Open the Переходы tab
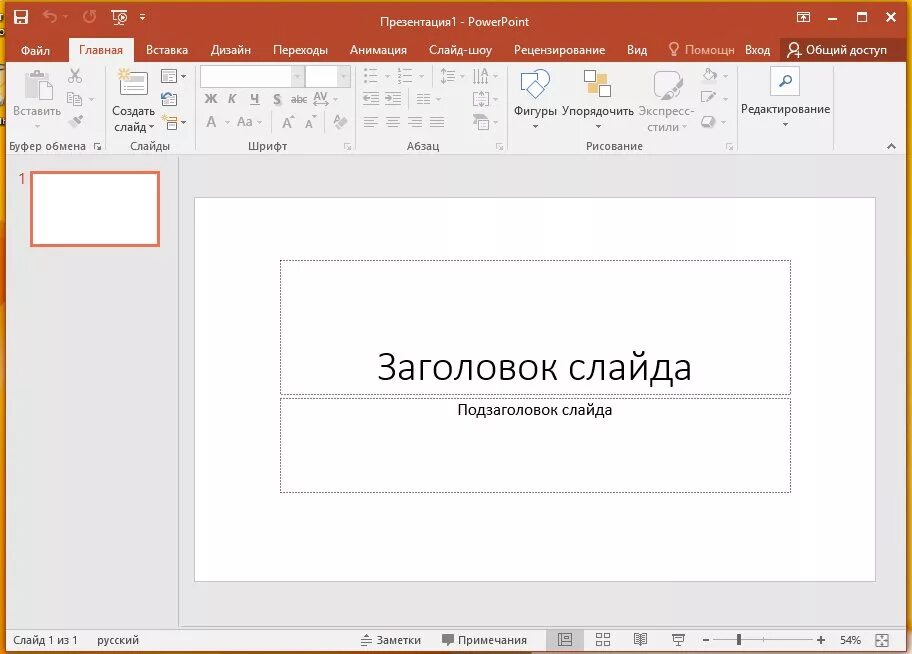This screenshot has height=654, width=912. [x=301, y=50]
